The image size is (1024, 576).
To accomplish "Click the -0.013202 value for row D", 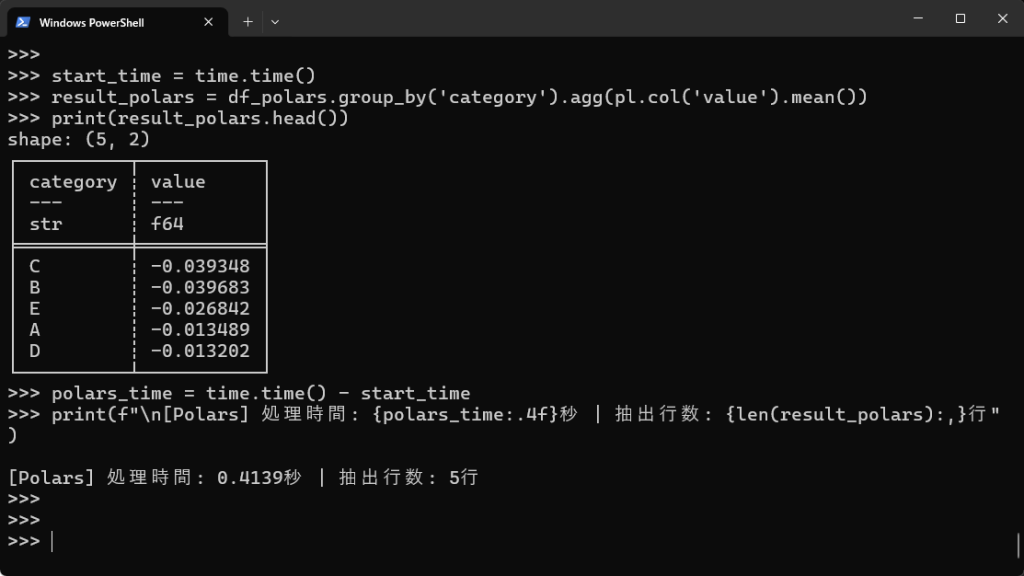I will point(200,351).
